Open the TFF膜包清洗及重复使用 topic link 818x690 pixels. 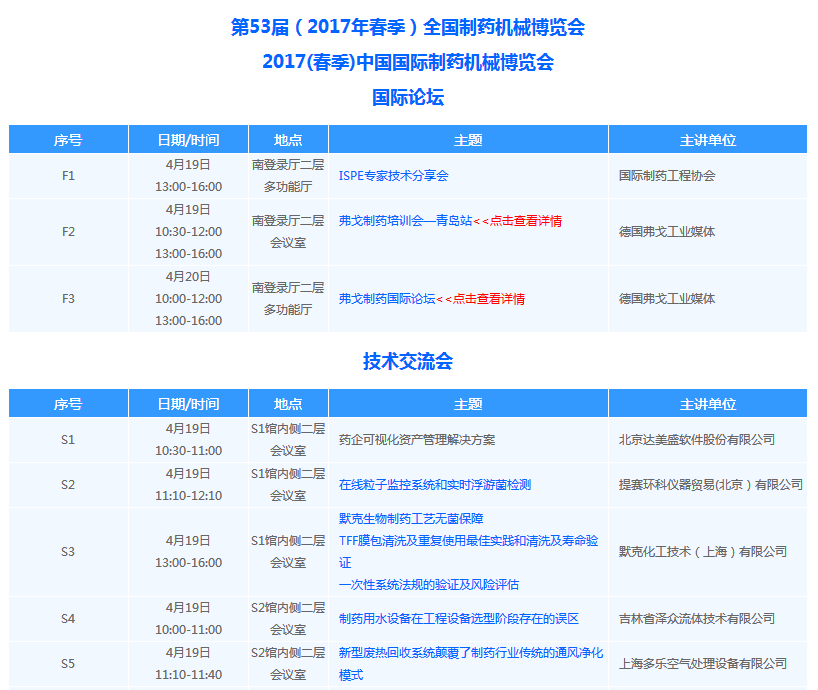point(468,541)
